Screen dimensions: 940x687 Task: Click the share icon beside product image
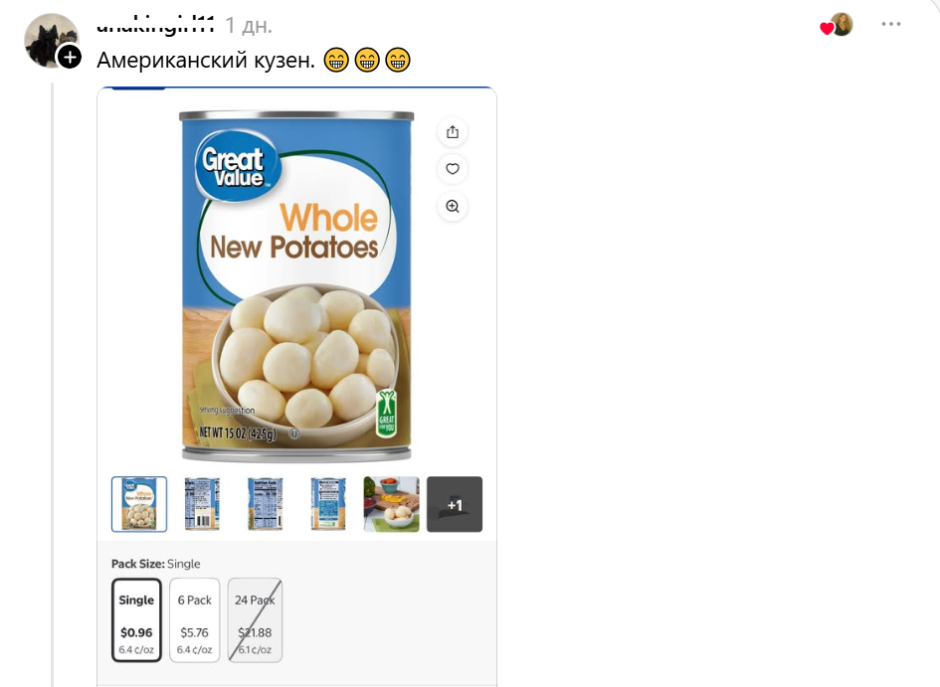(453, 132)
